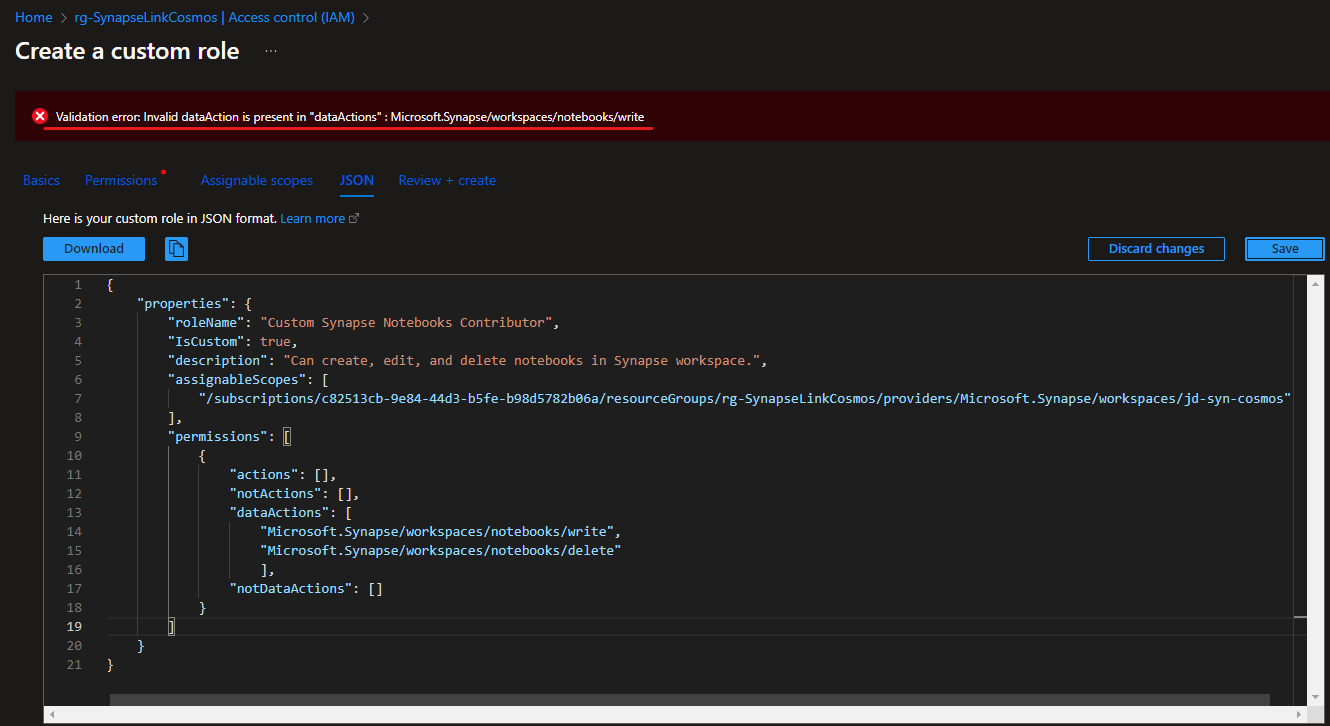Select the Assignable scopes tab
The image size is (1330, 726).
(x=256, y=180)
